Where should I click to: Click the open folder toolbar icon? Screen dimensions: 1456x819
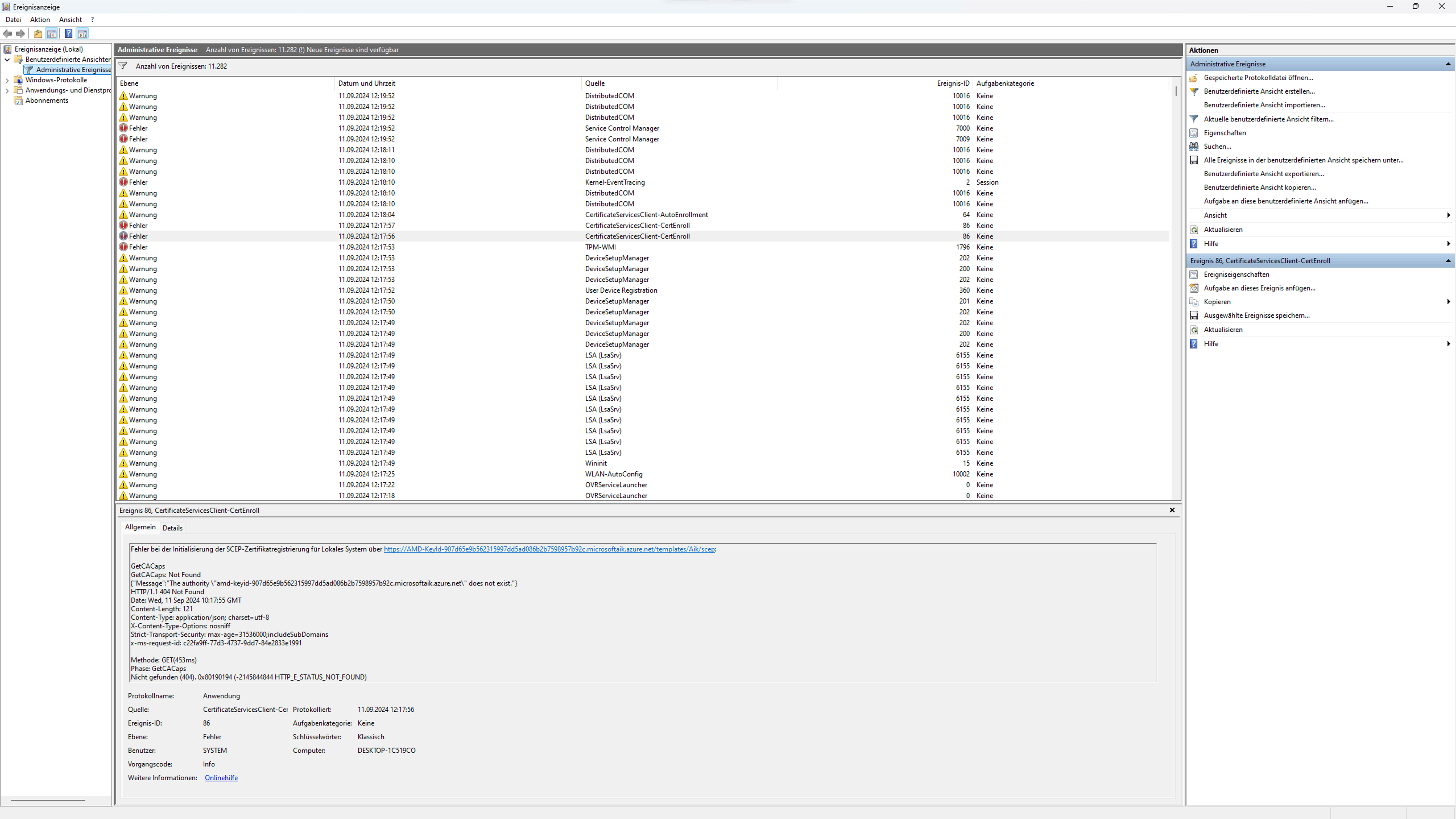point(38,34)
